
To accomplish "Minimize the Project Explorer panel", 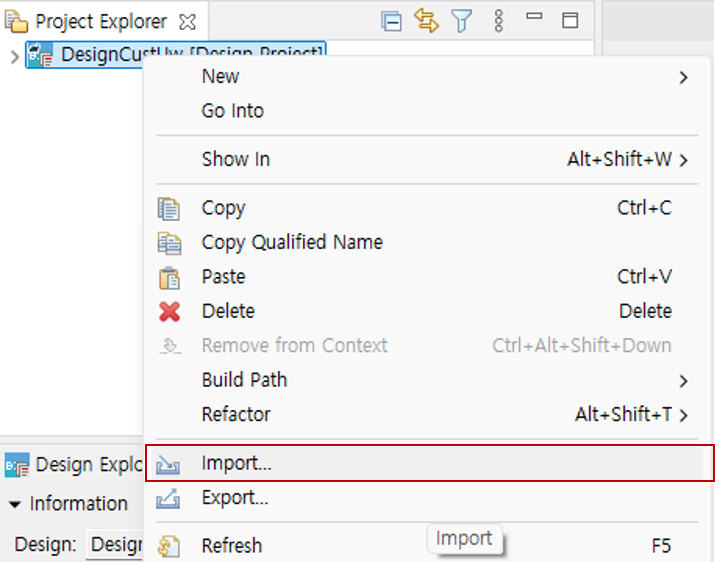I will [x=534, y=19].
